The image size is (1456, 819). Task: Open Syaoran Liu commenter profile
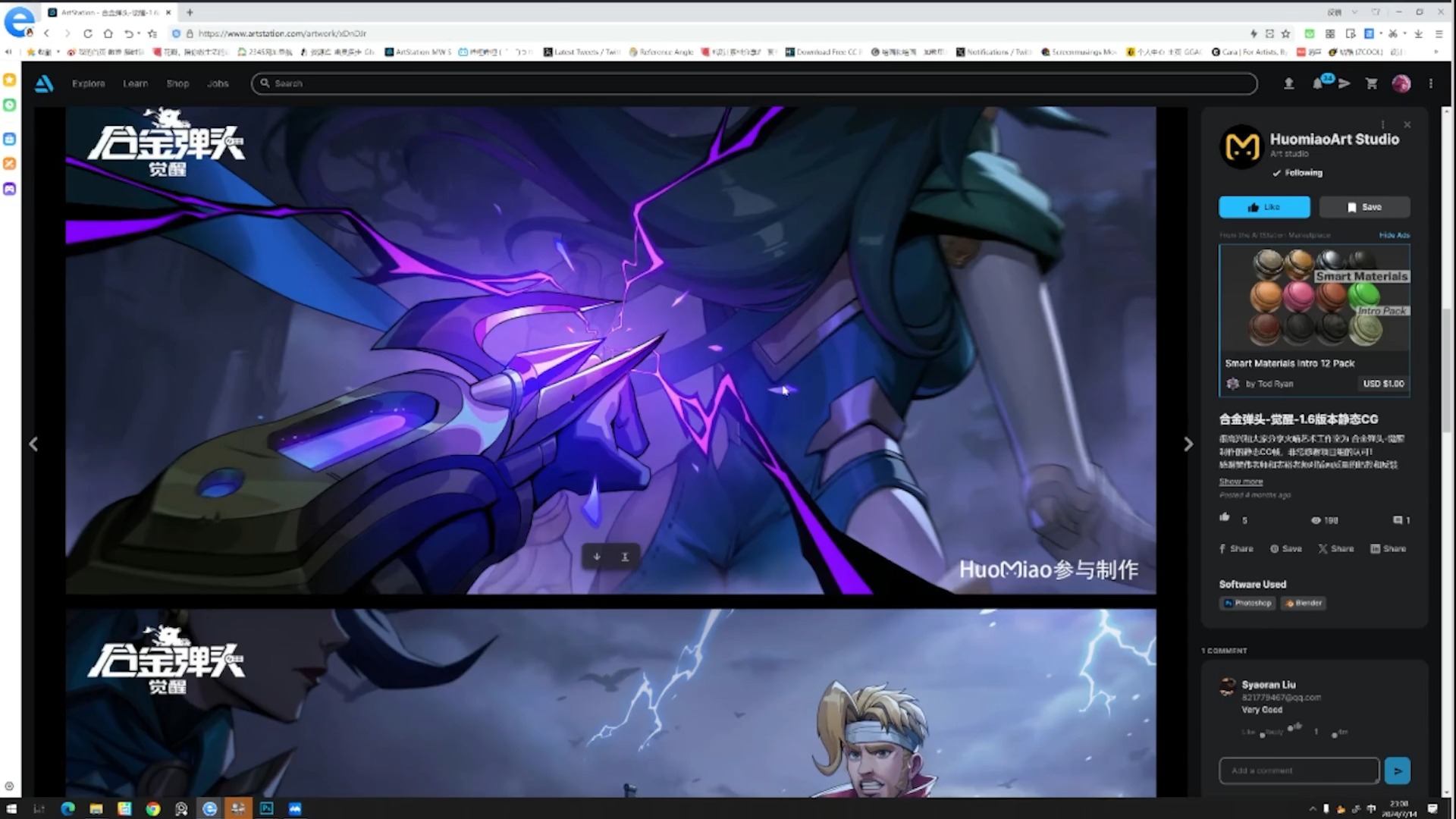click(x=1269, y=685)
